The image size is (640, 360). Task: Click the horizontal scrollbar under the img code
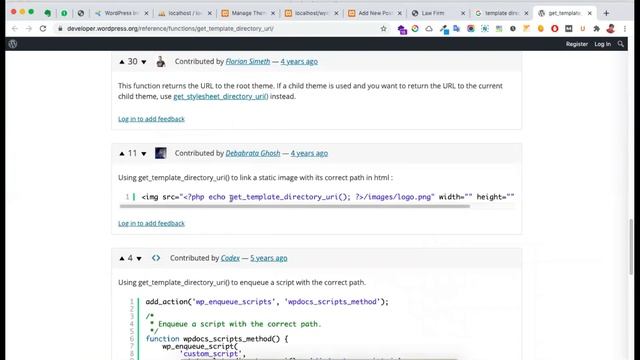point(295,206)
